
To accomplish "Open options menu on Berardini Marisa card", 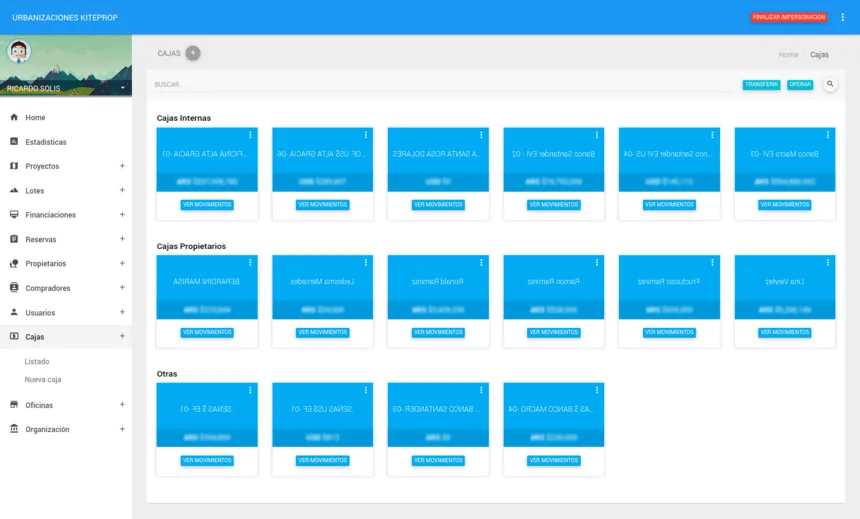I will pyautogui.click(x=250, y=263).
